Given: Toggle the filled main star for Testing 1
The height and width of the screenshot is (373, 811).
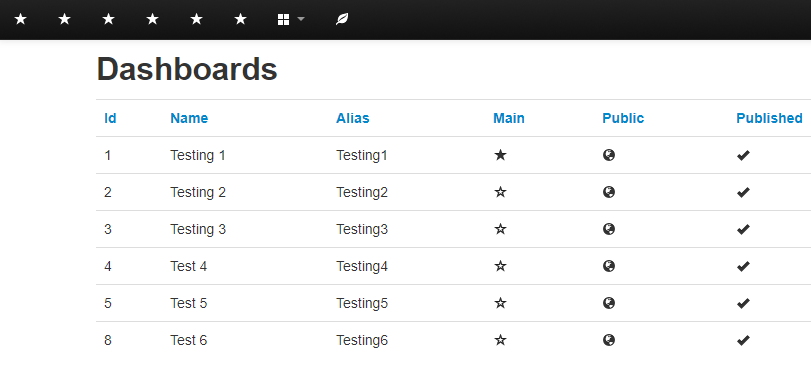Looking at the screenshot, I should [500, 155].
